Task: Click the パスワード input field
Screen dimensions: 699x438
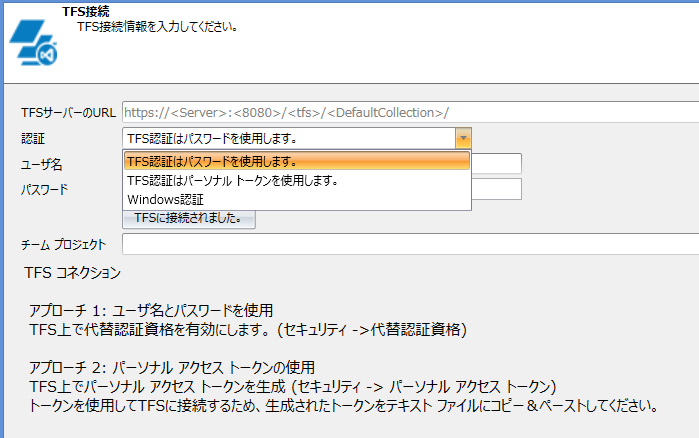Action: (x=497, y=189)
